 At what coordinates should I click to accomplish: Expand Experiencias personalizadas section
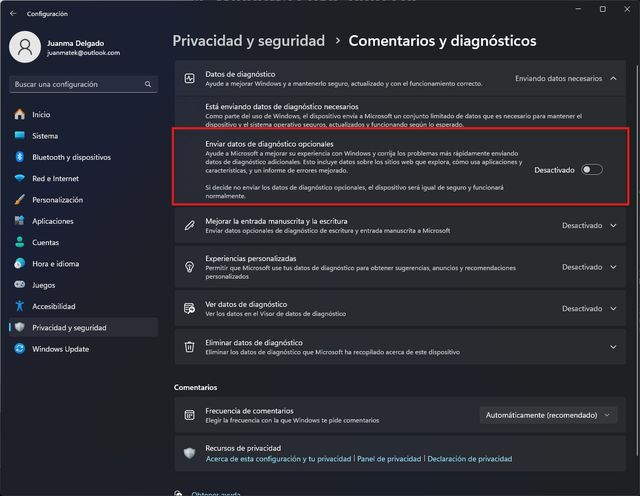pos(613,267)
